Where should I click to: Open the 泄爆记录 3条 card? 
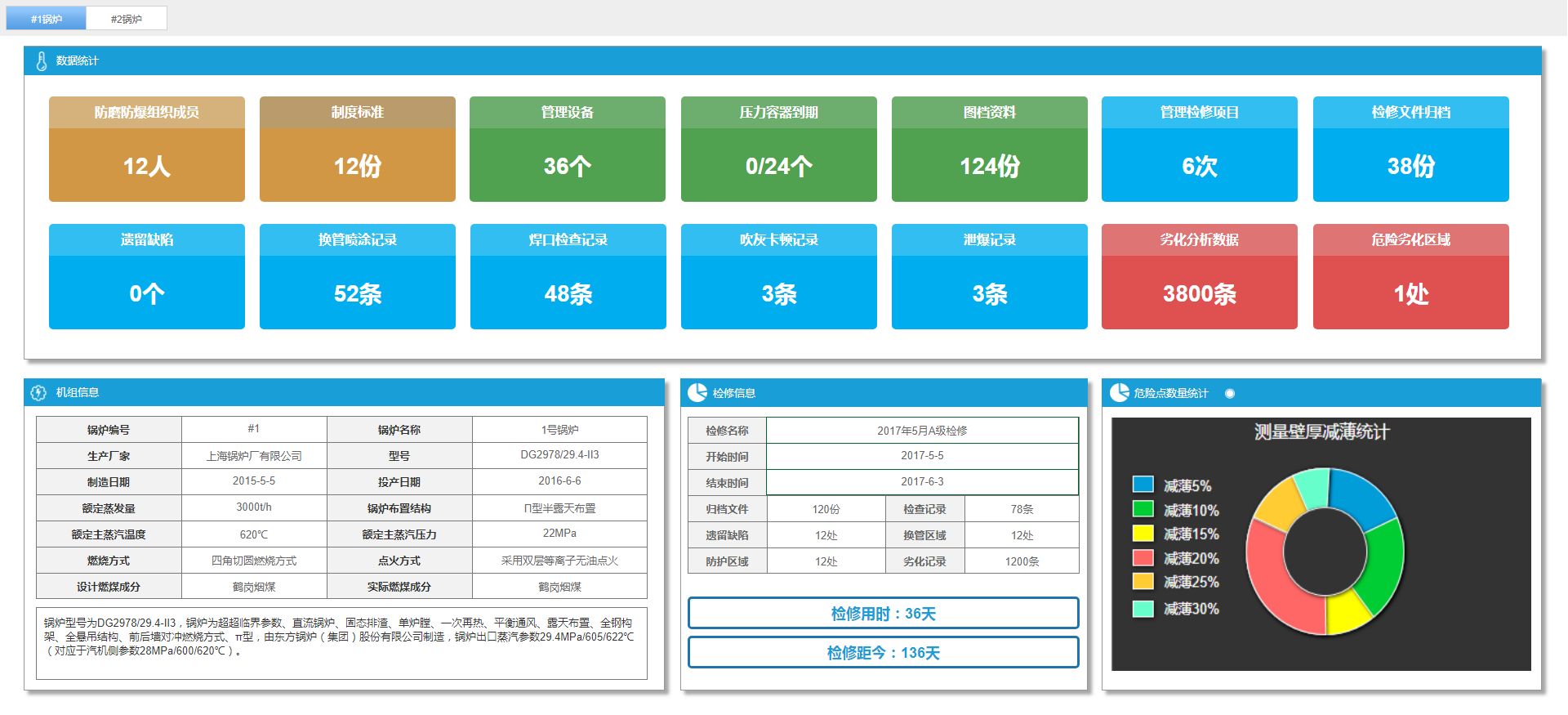point(990,276)
